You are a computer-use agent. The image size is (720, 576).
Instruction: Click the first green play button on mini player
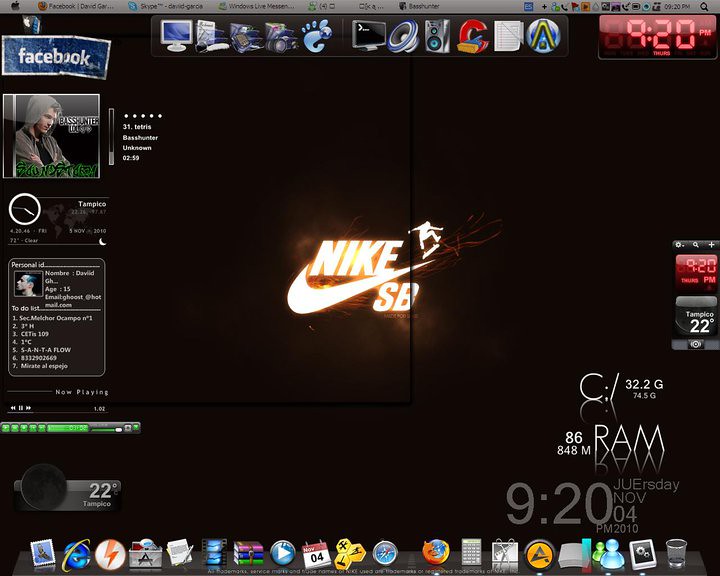(6, 428)
